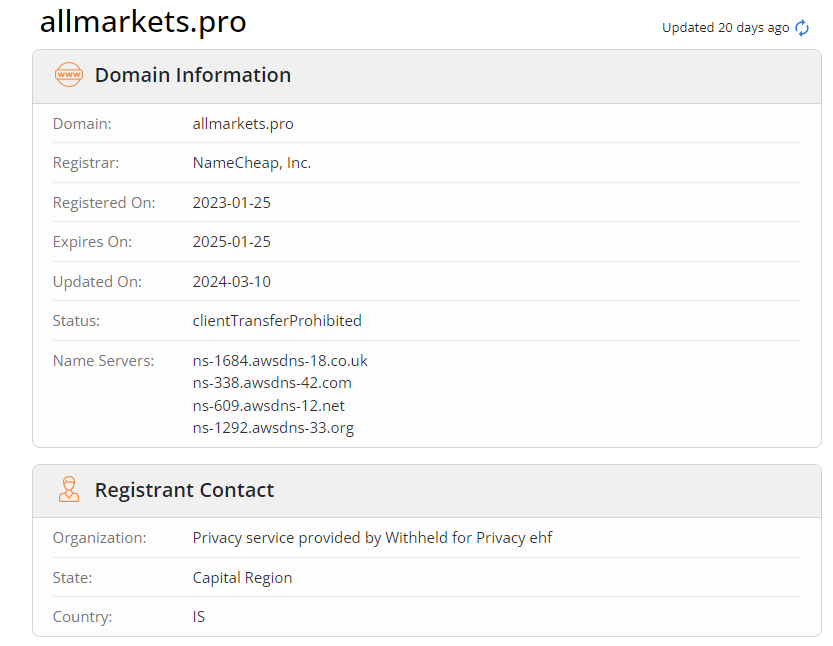This screenshot has height=646, width=833.
Task: Click the Capital Region state value
Action: pyautogui.click(x=242, y=578)
